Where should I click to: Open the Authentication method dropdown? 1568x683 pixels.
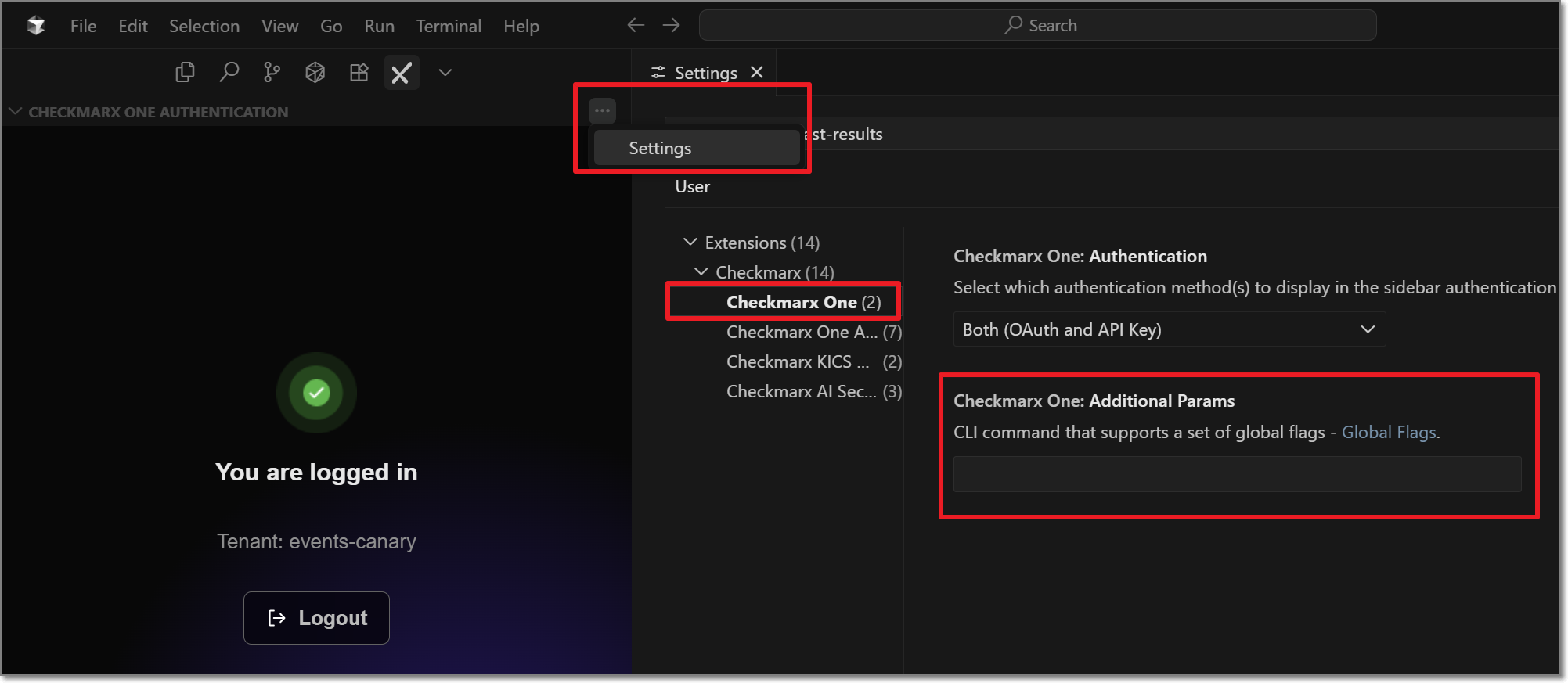point(1169,329)
